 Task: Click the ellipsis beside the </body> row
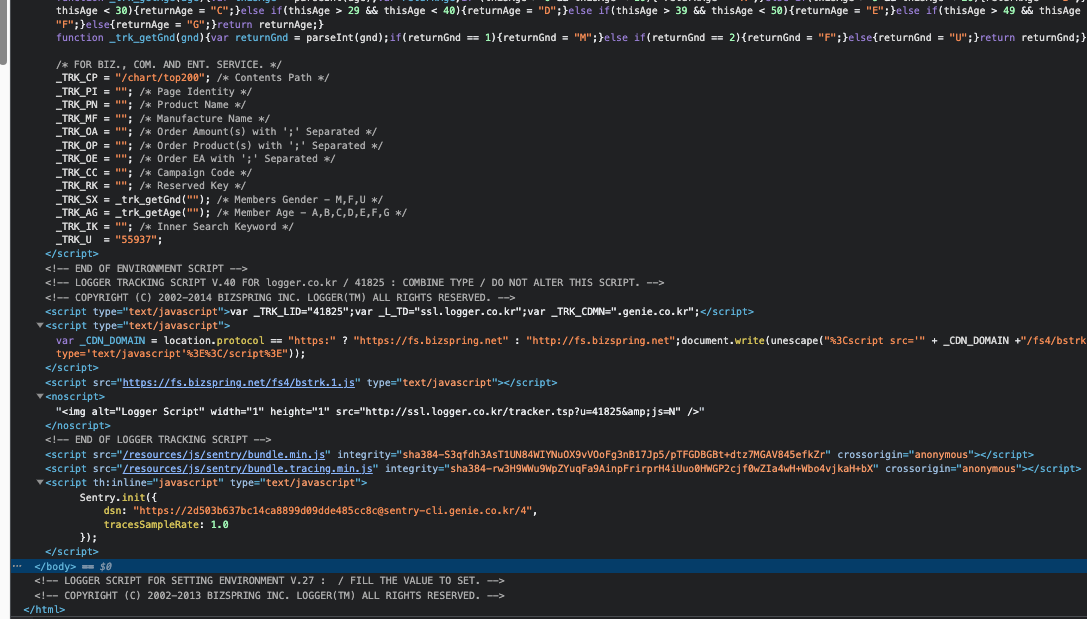tap(17, 566)
